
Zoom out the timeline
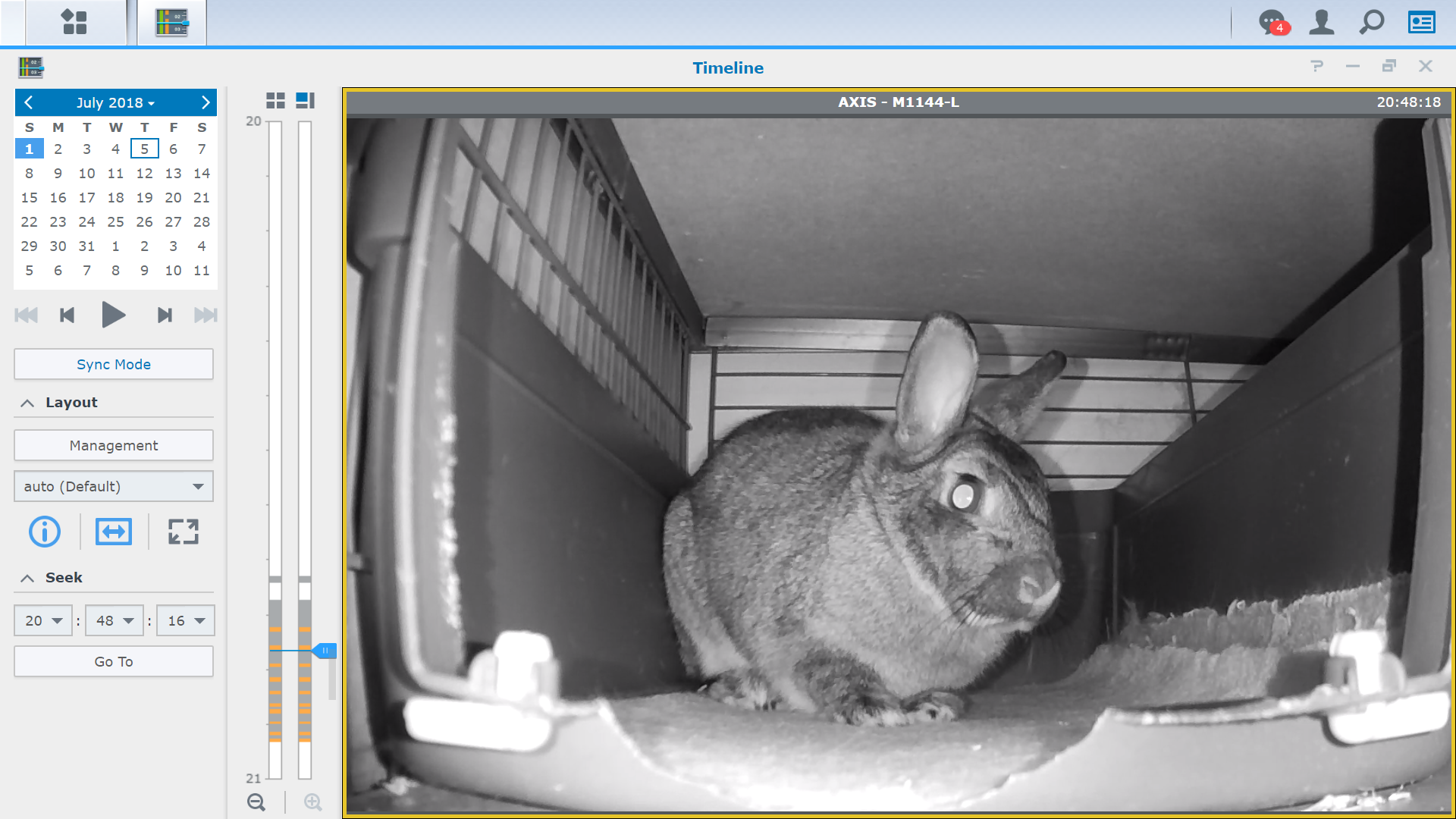point(256,802)
